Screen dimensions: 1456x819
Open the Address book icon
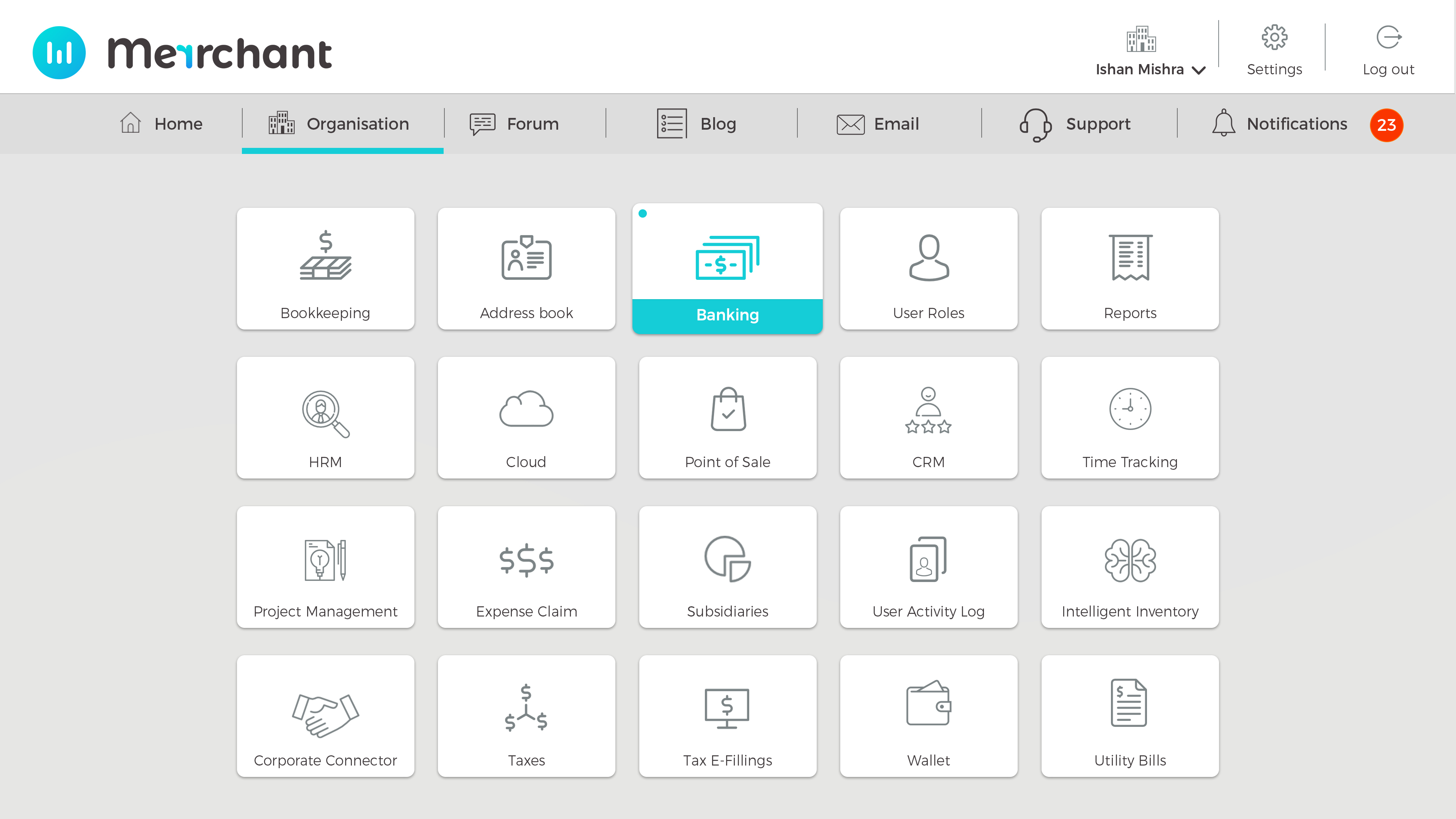(526, 258)
